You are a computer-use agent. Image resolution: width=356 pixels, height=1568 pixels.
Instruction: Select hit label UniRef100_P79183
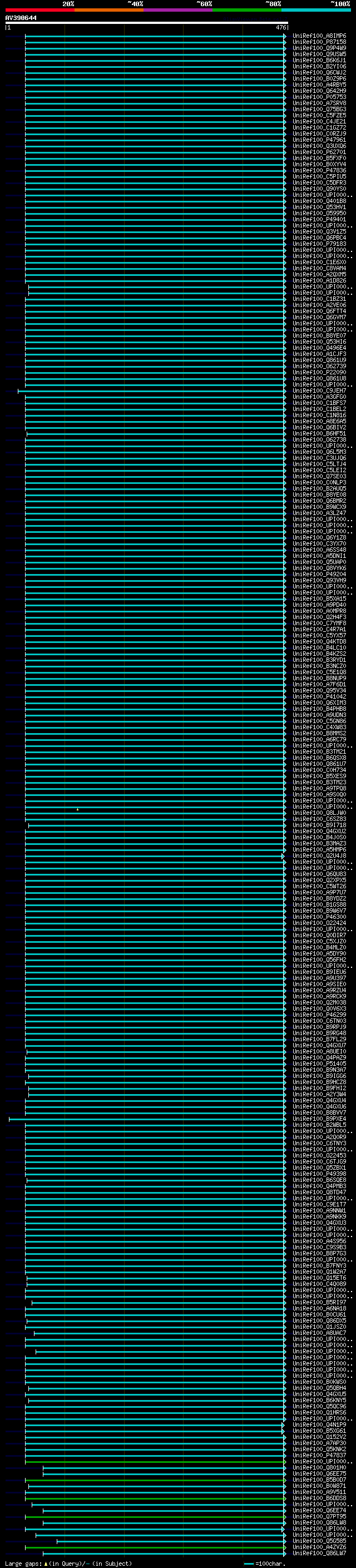pyautogui.click(x=319, y=244)
